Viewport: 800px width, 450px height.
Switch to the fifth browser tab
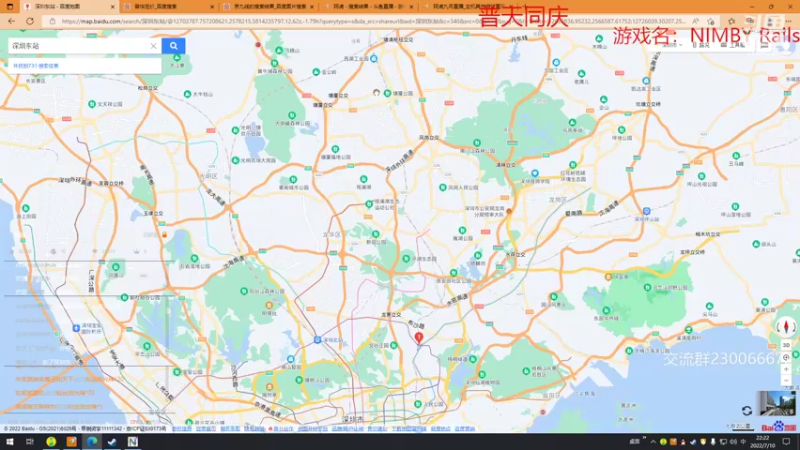pos(467,7)
